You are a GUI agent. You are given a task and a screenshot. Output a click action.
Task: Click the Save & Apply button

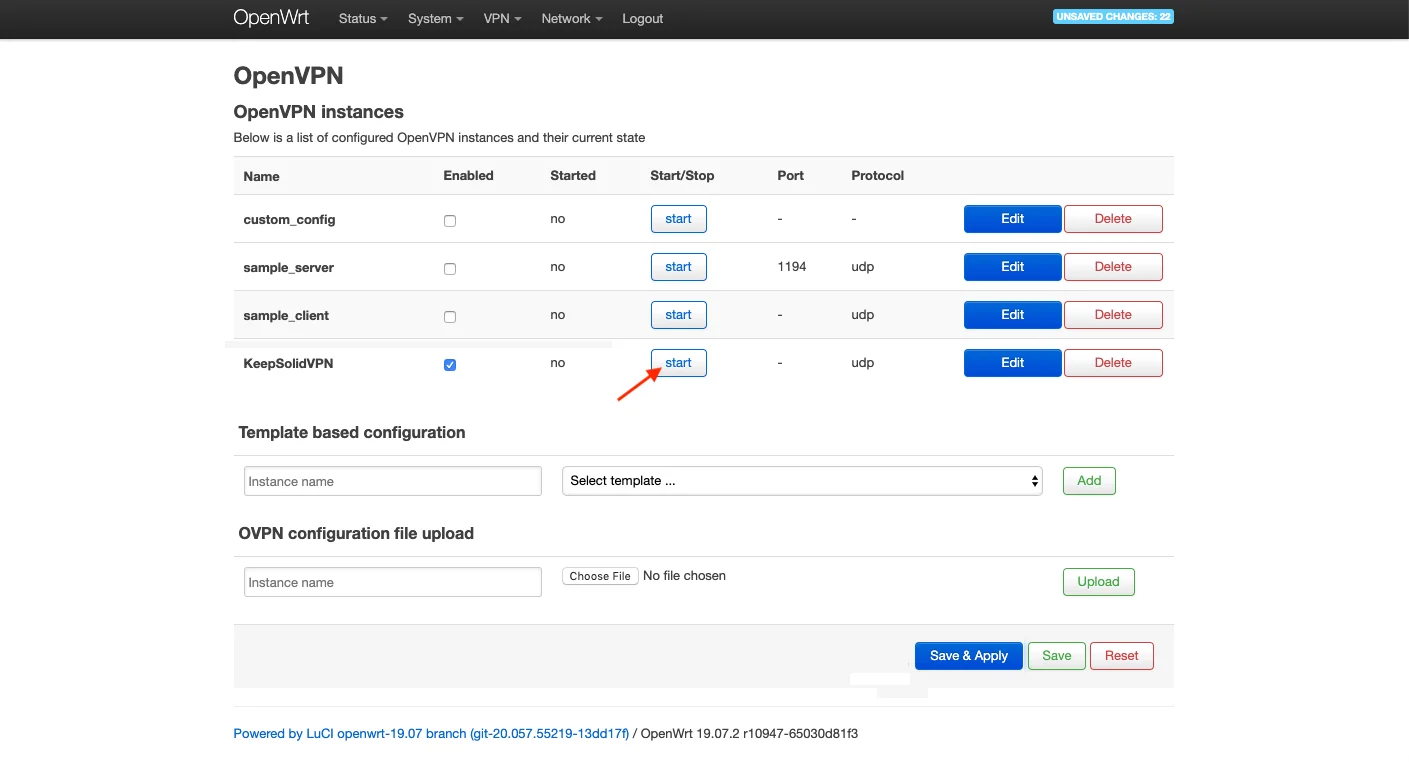click(968, 656)
